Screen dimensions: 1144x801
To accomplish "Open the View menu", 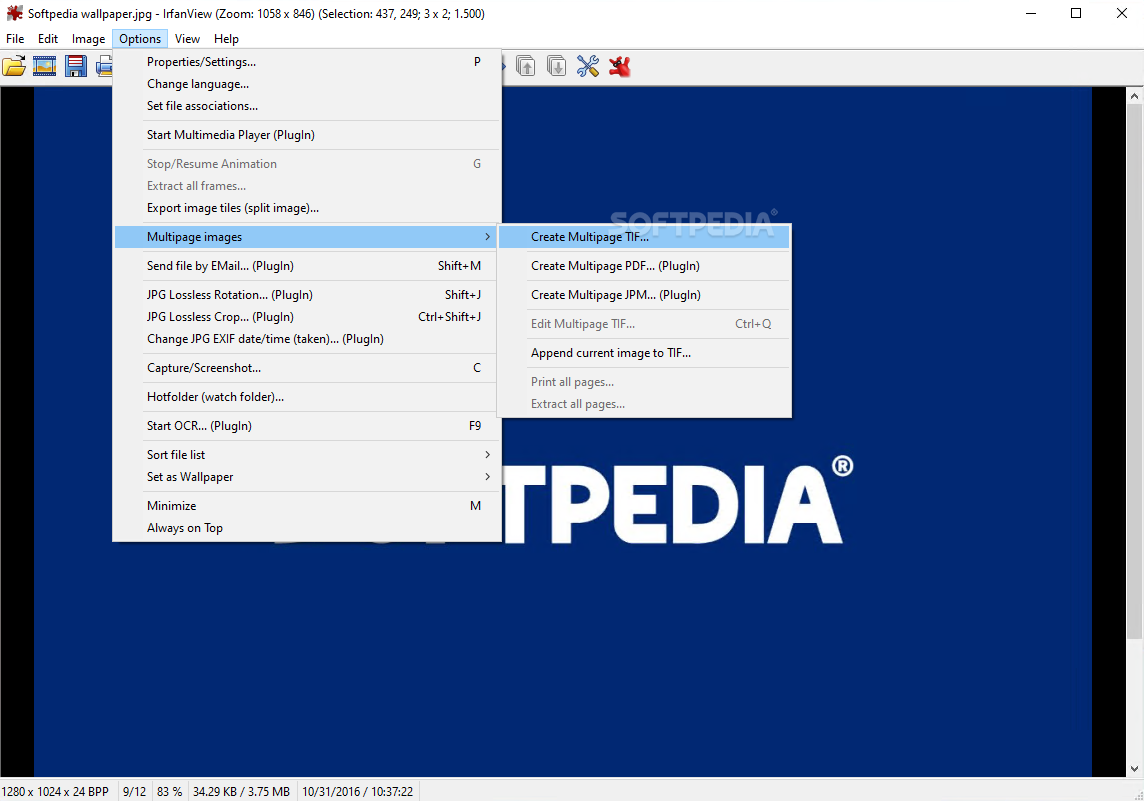I will [188, 39].
